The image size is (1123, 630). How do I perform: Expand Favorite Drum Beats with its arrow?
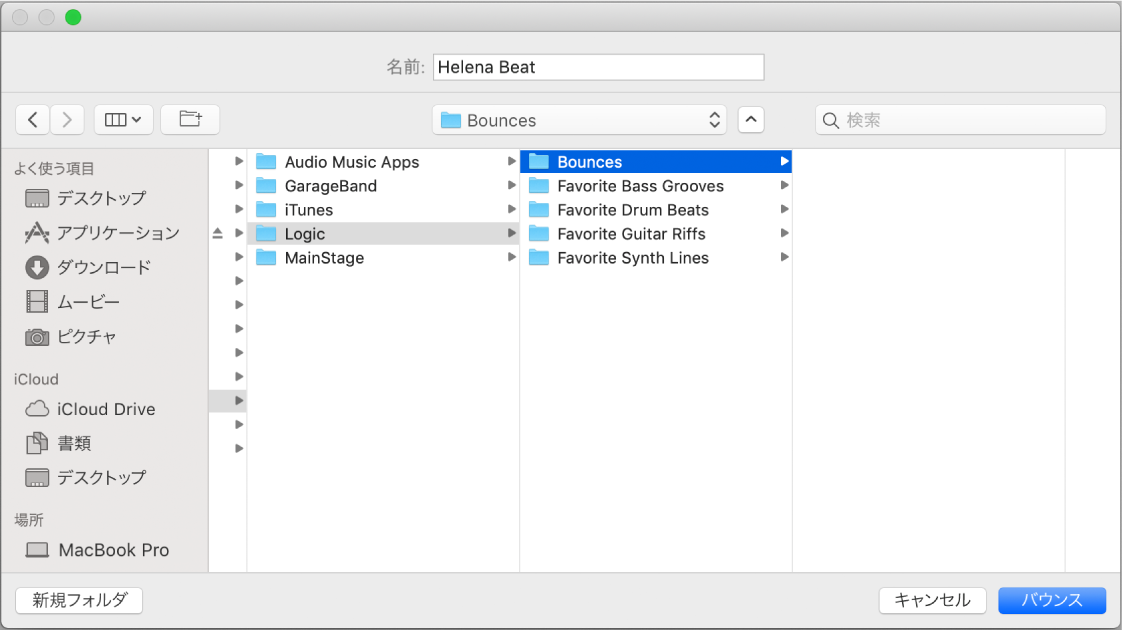(784, 210)
